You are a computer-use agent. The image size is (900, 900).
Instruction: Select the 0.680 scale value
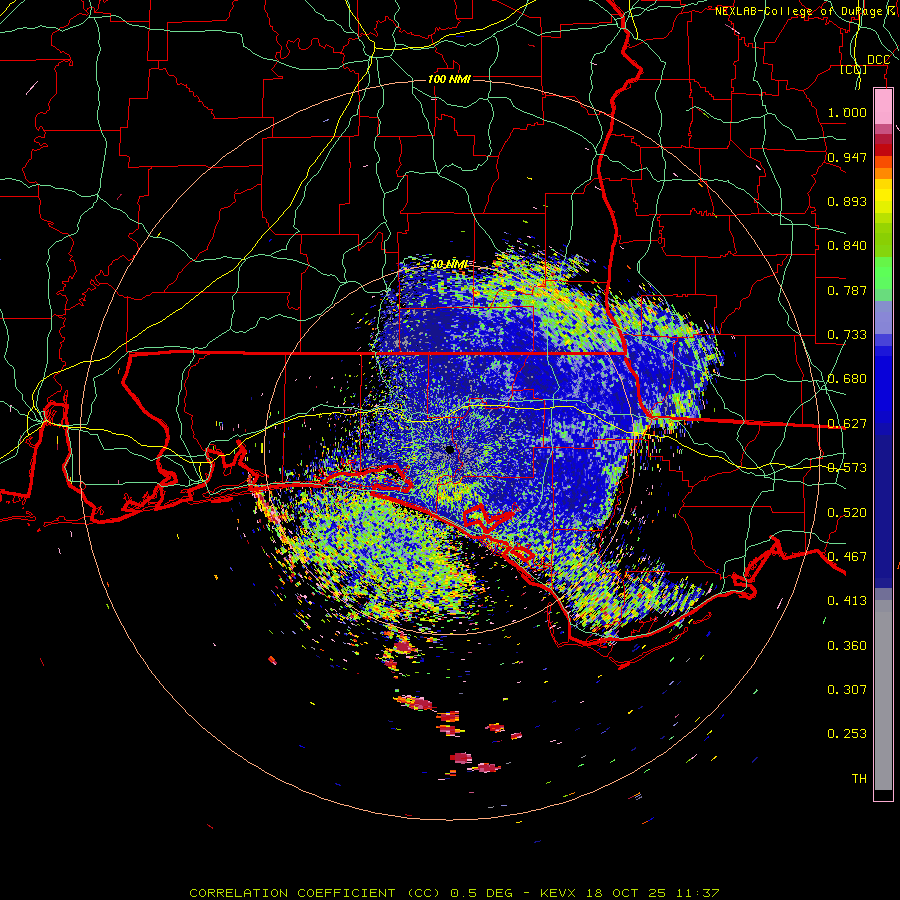point(847,379)
